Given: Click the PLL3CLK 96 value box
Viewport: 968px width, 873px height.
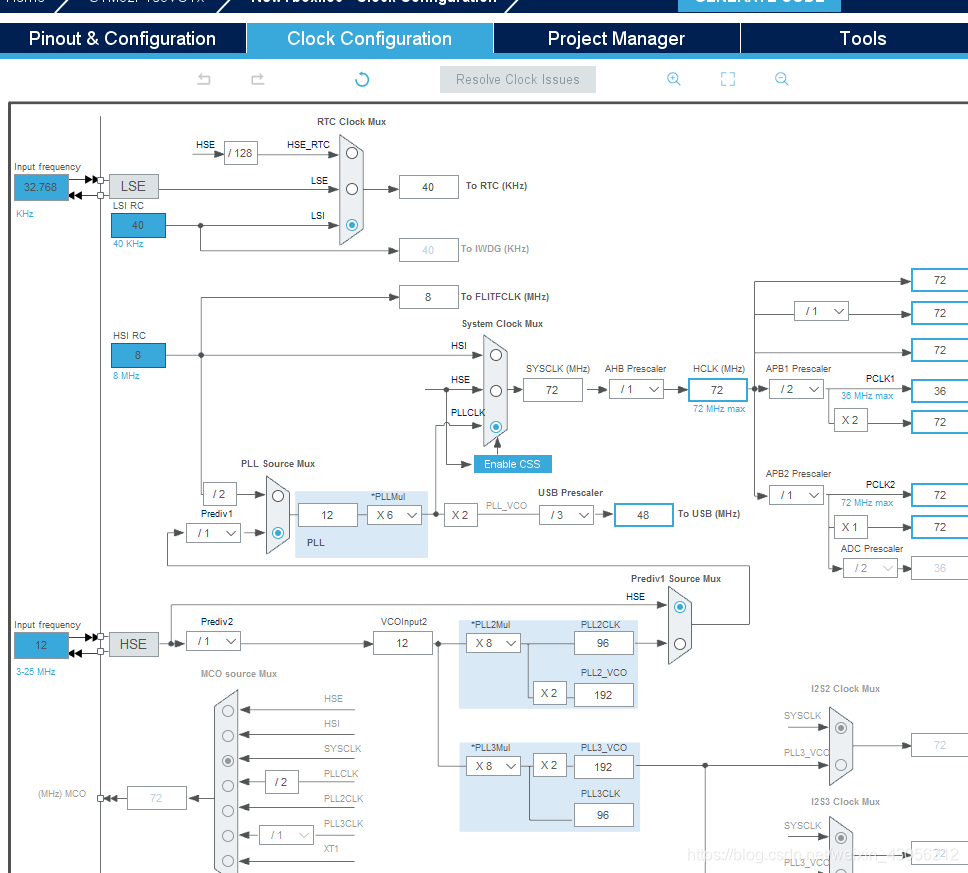Looking at the screenshot, I should click(x=604, y=815).
